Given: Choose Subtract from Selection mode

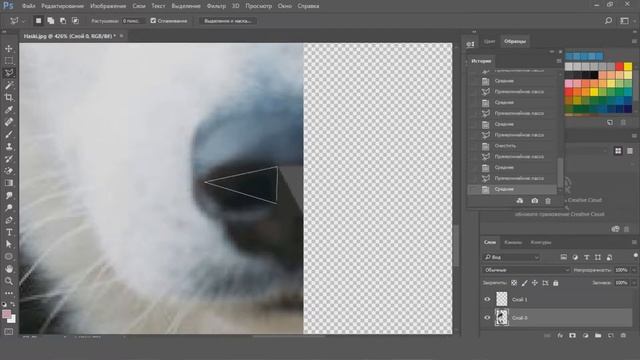Looking at the screenshot, I should pyautogui.click(x=63, y=21).
